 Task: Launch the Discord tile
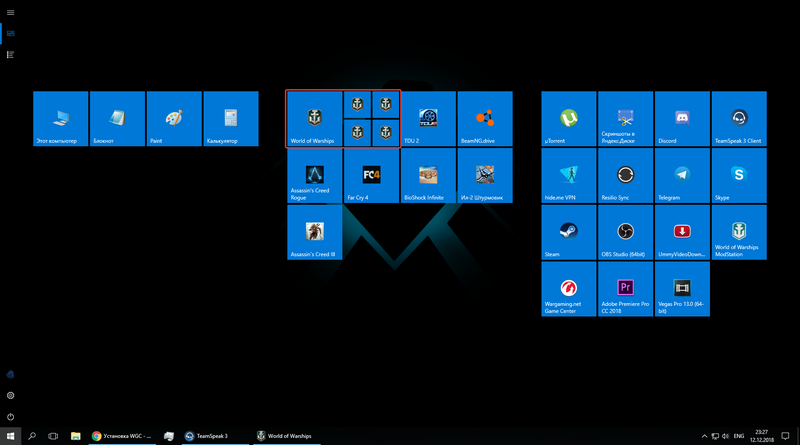click(682, 119)
